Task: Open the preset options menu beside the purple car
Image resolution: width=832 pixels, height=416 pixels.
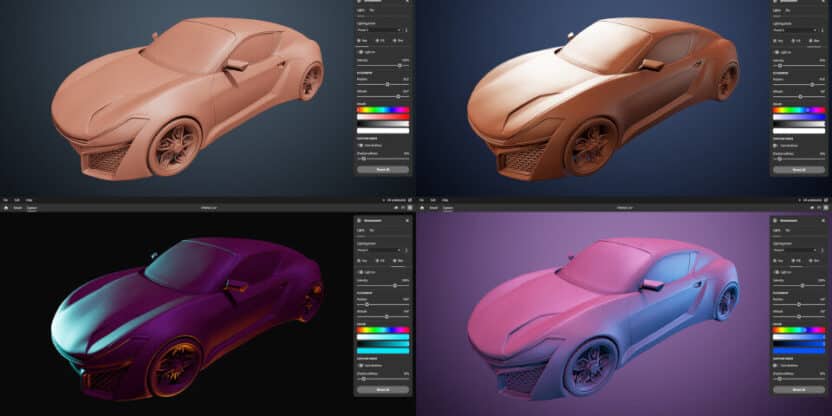Action: tap(406, 250)
